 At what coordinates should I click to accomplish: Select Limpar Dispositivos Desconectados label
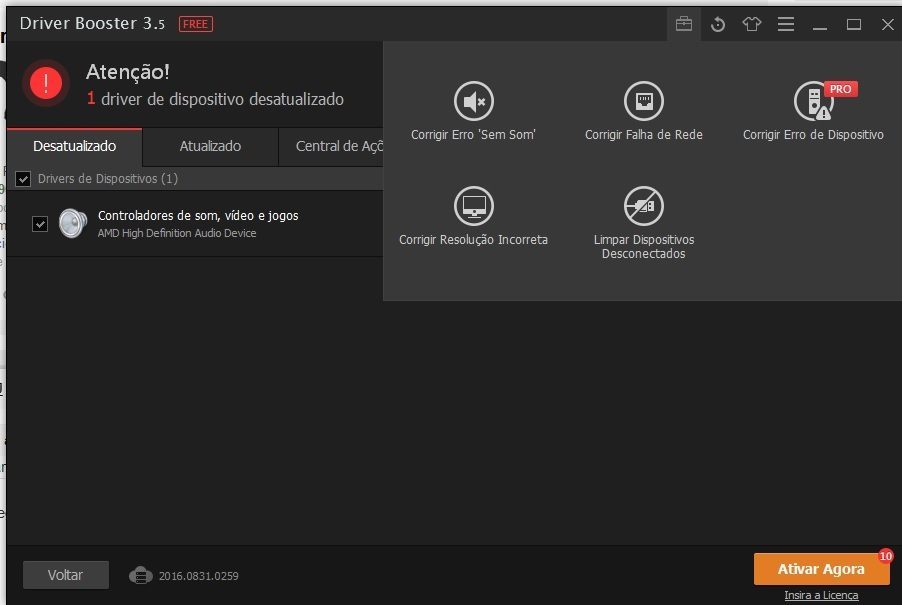pyautogui.click(x=644, y=247)
